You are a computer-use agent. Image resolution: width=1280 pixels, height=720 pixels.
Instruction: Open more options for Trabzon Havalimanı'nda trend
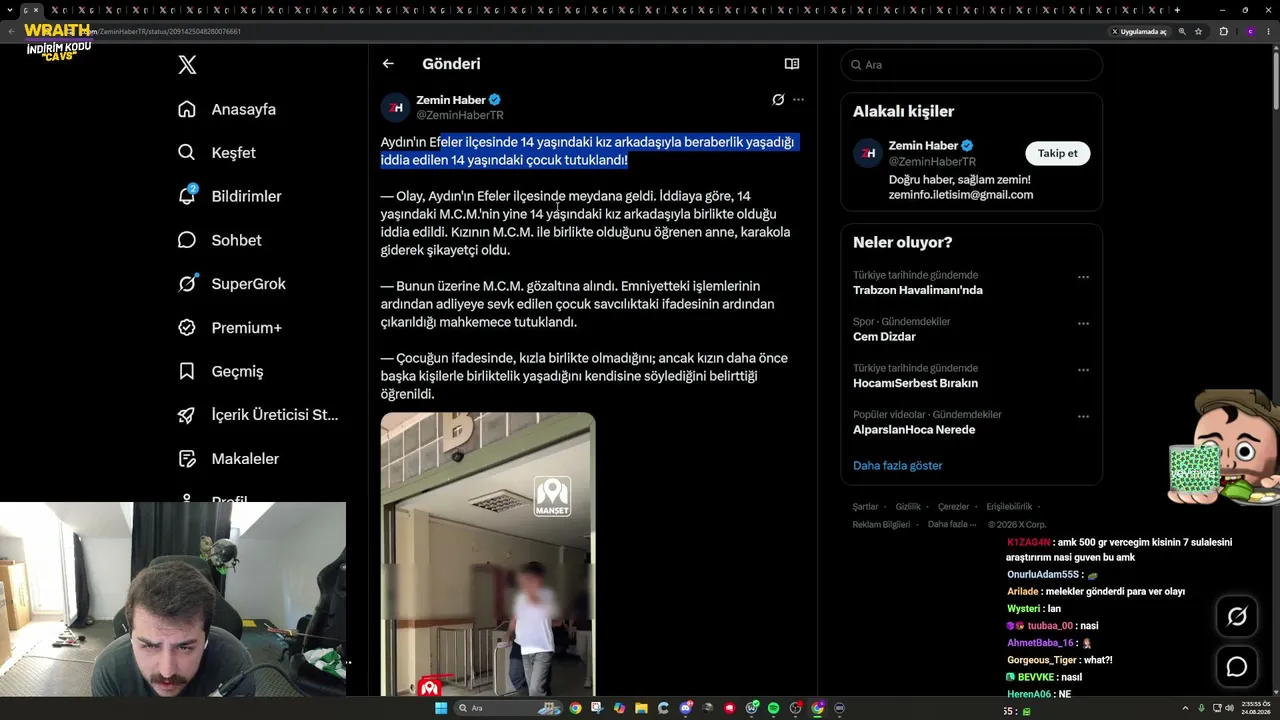point(1083,278)
